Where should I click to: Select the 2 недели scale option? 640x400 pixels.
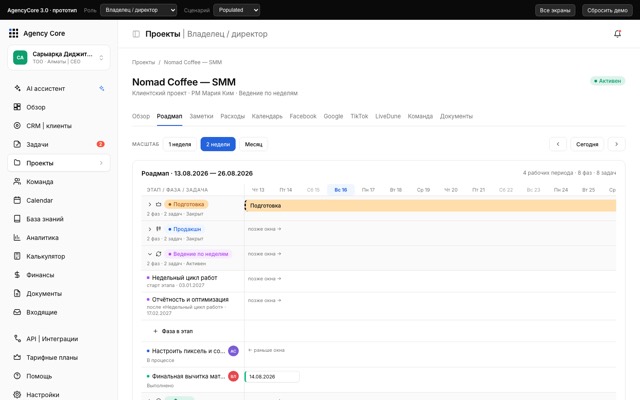(218, 144)
